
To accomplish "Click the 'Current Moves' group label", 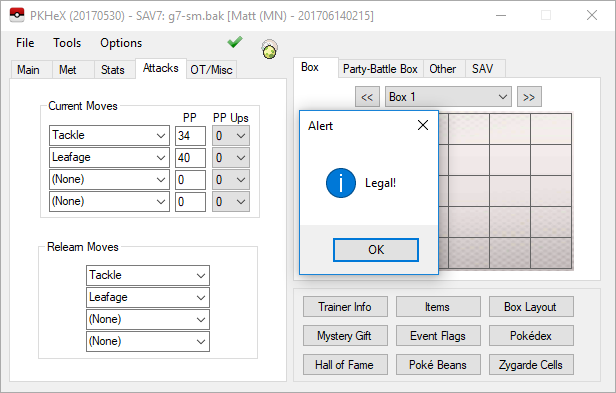I will click(83, 106).
